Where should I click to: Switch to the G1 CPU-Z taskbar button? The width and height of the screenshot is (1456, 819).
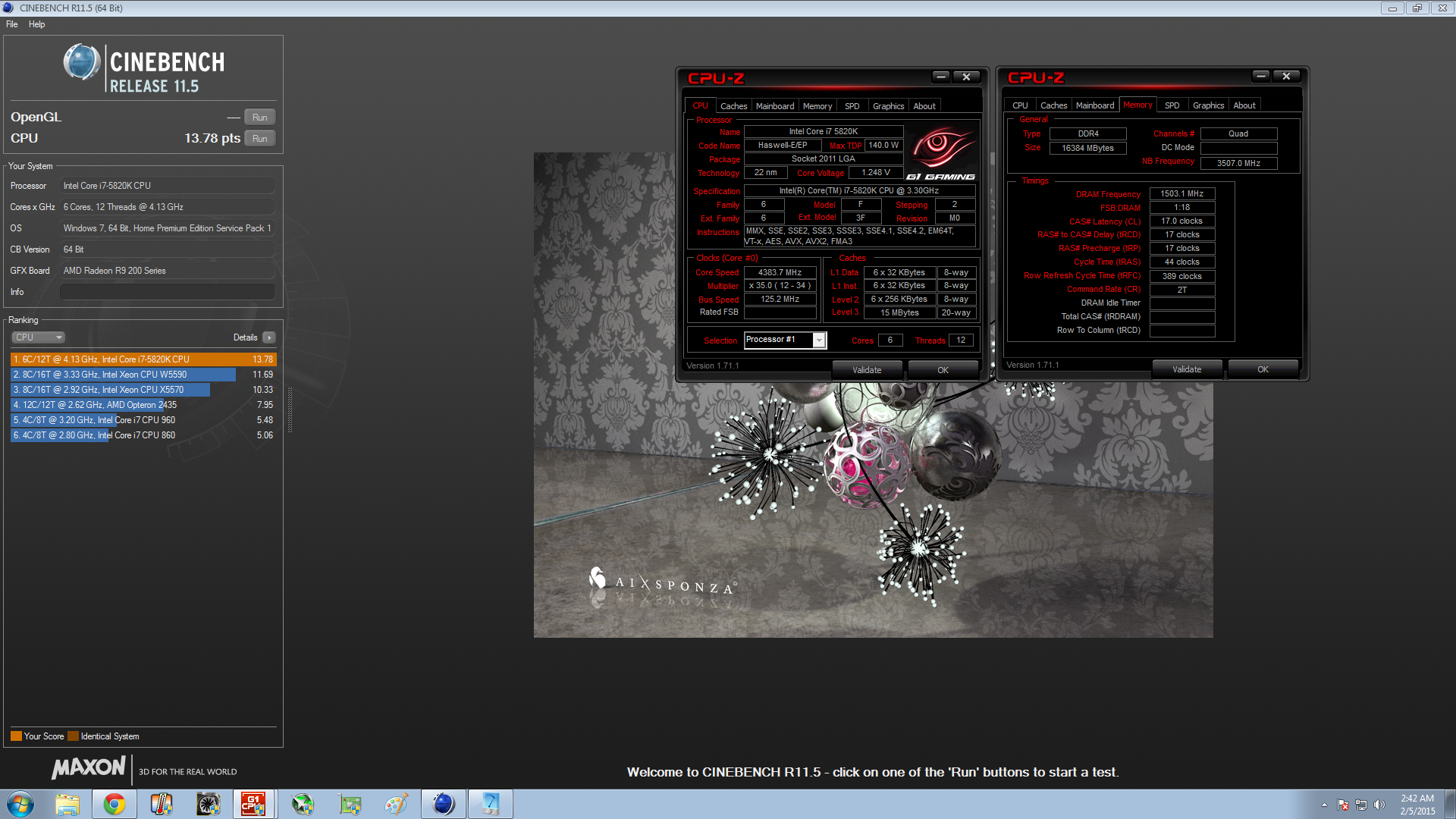click(x=253, y=804)
